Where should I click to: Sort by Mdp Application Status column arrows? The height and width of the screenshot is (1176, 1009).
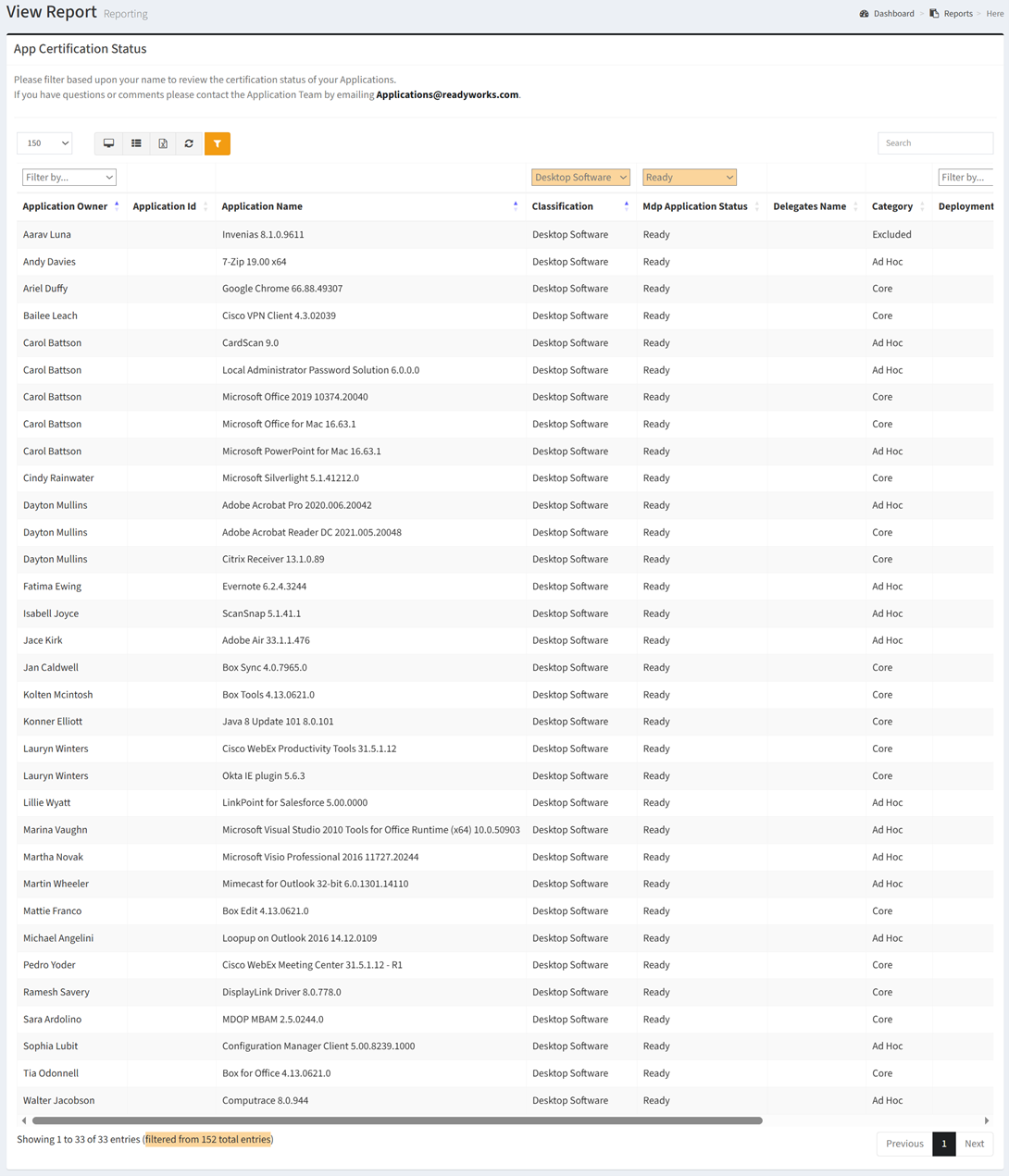click(x=757, y=206)
